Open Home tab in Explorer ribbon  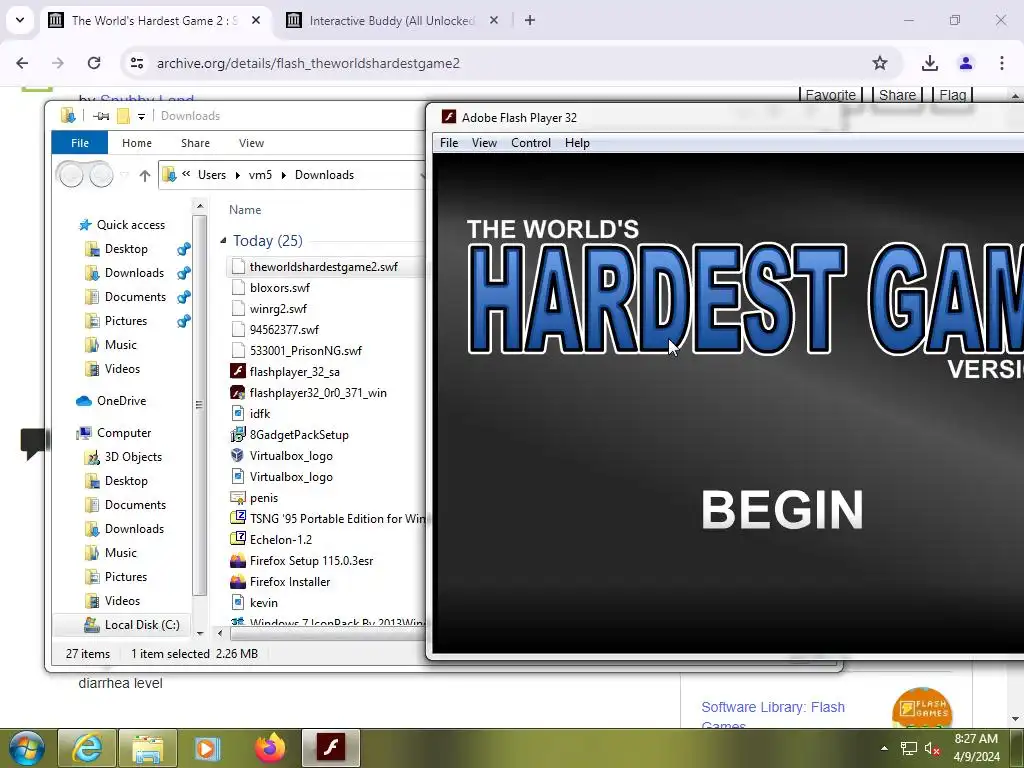pyautogui.click(x=136, y=143)
